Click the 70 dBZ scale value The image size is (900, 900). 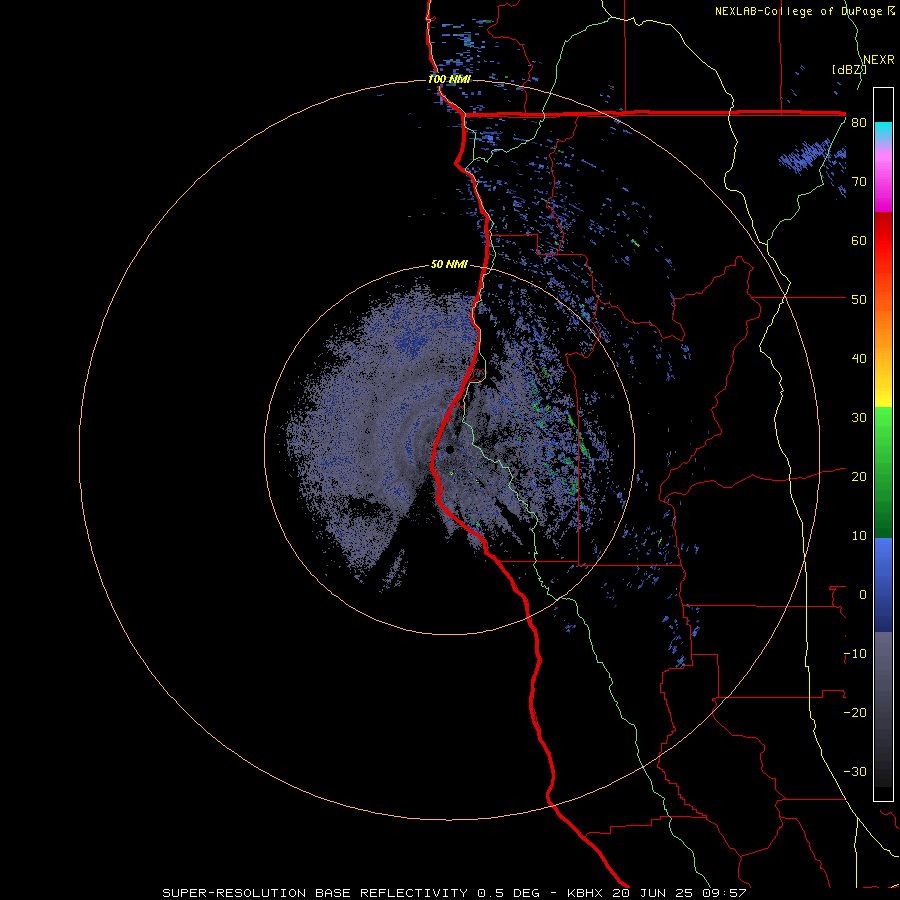click(859, 182)
